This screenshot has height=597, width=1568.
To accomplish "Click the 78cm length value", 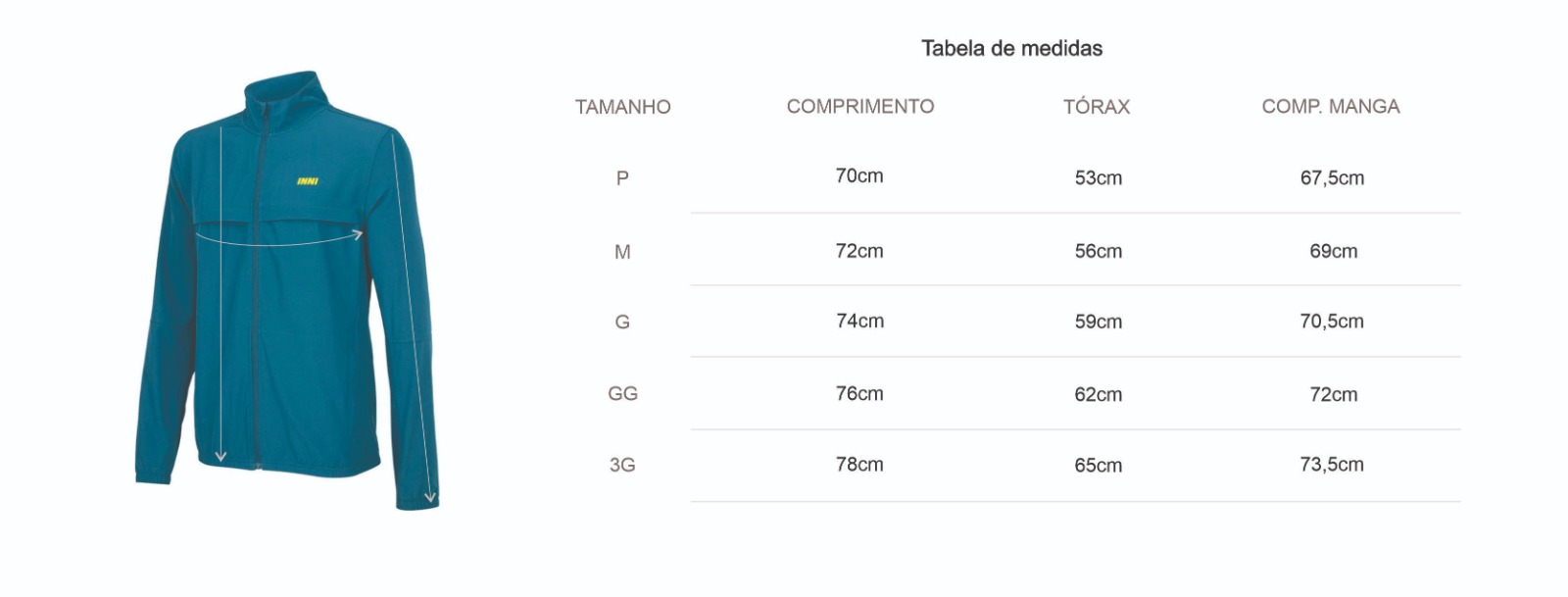I will tap(859, 465).
